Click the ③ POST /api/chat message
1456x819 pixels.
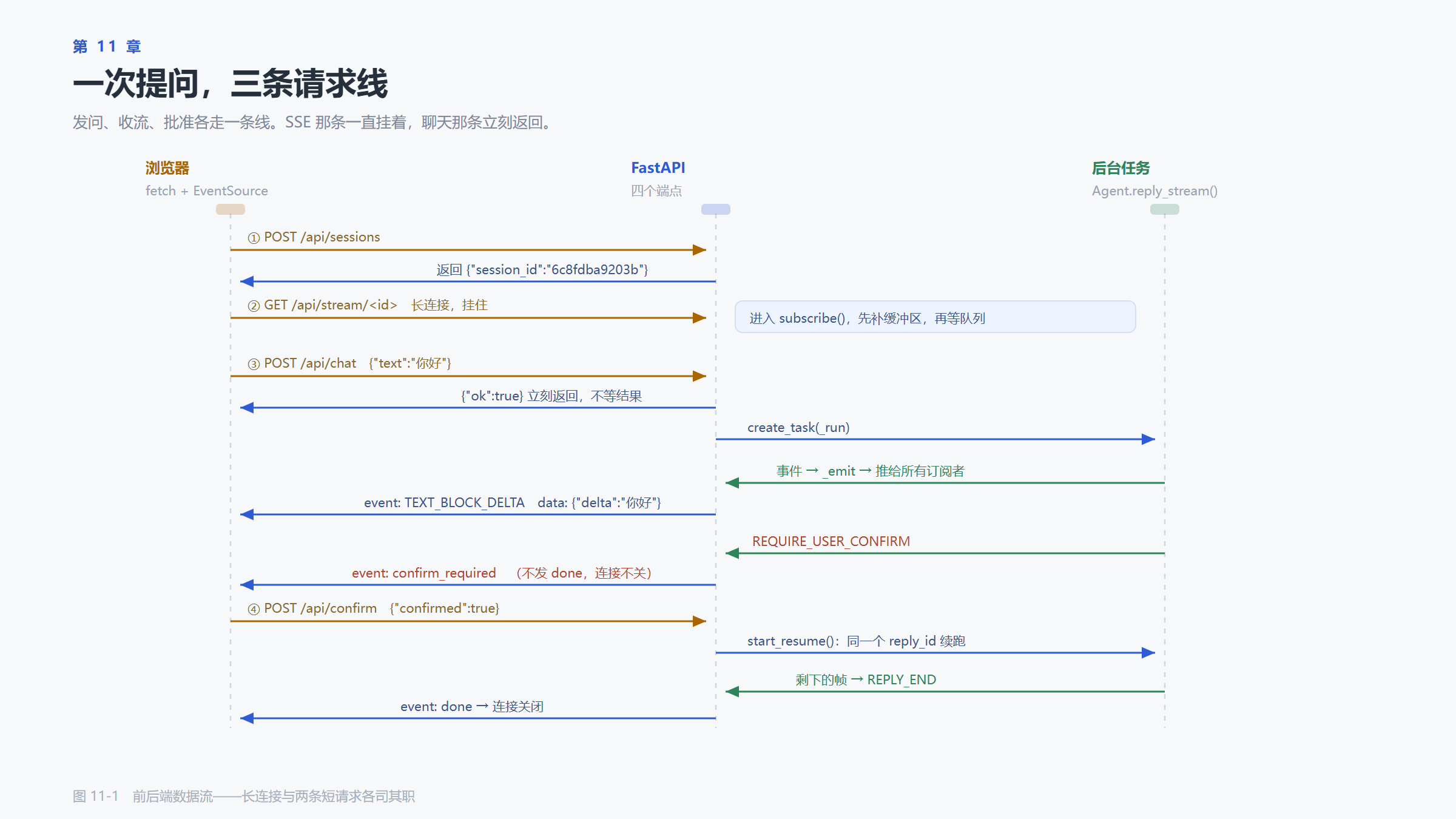[349, 363]
